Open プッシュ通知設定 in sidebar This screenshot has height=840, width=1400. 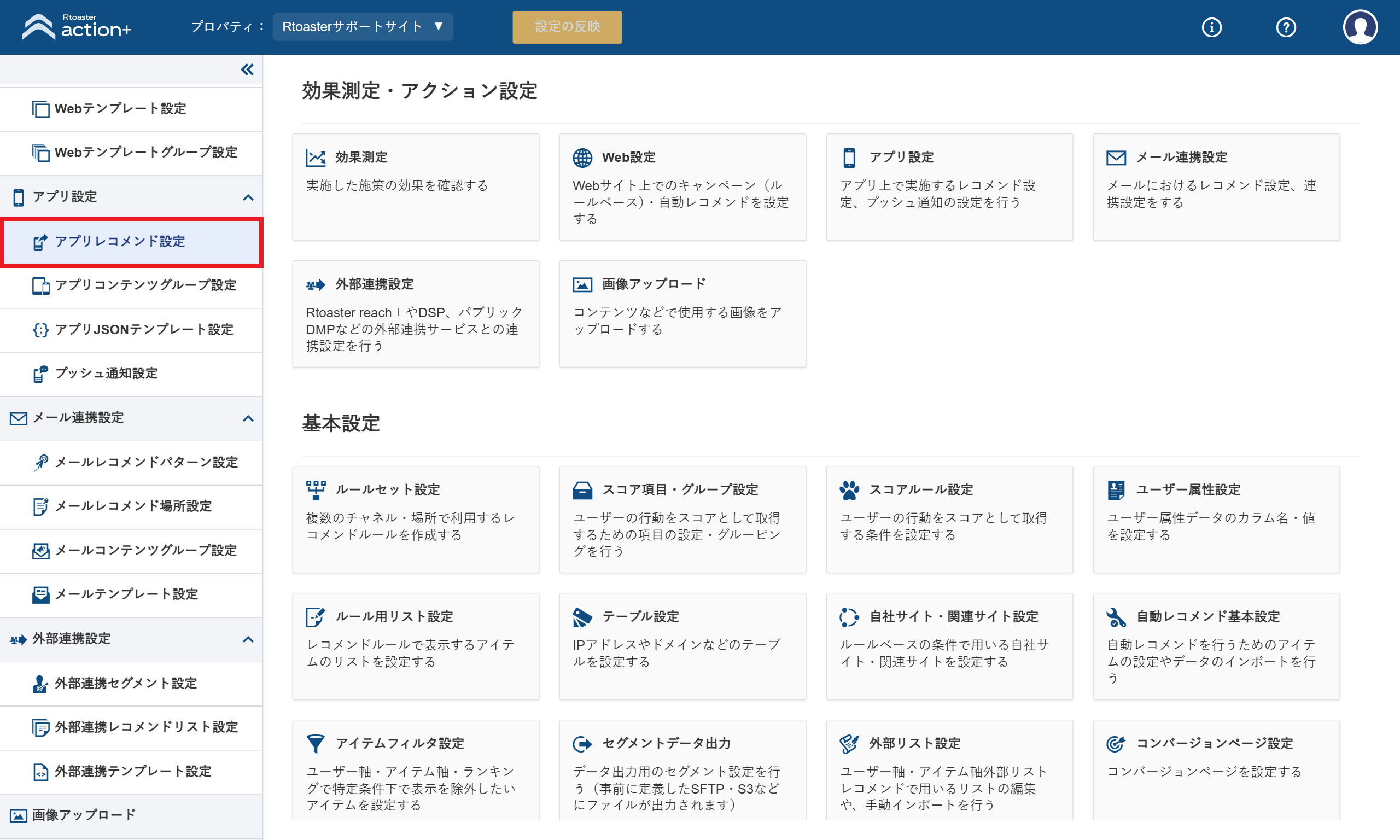pyautogui.click(x=131, y=374)
